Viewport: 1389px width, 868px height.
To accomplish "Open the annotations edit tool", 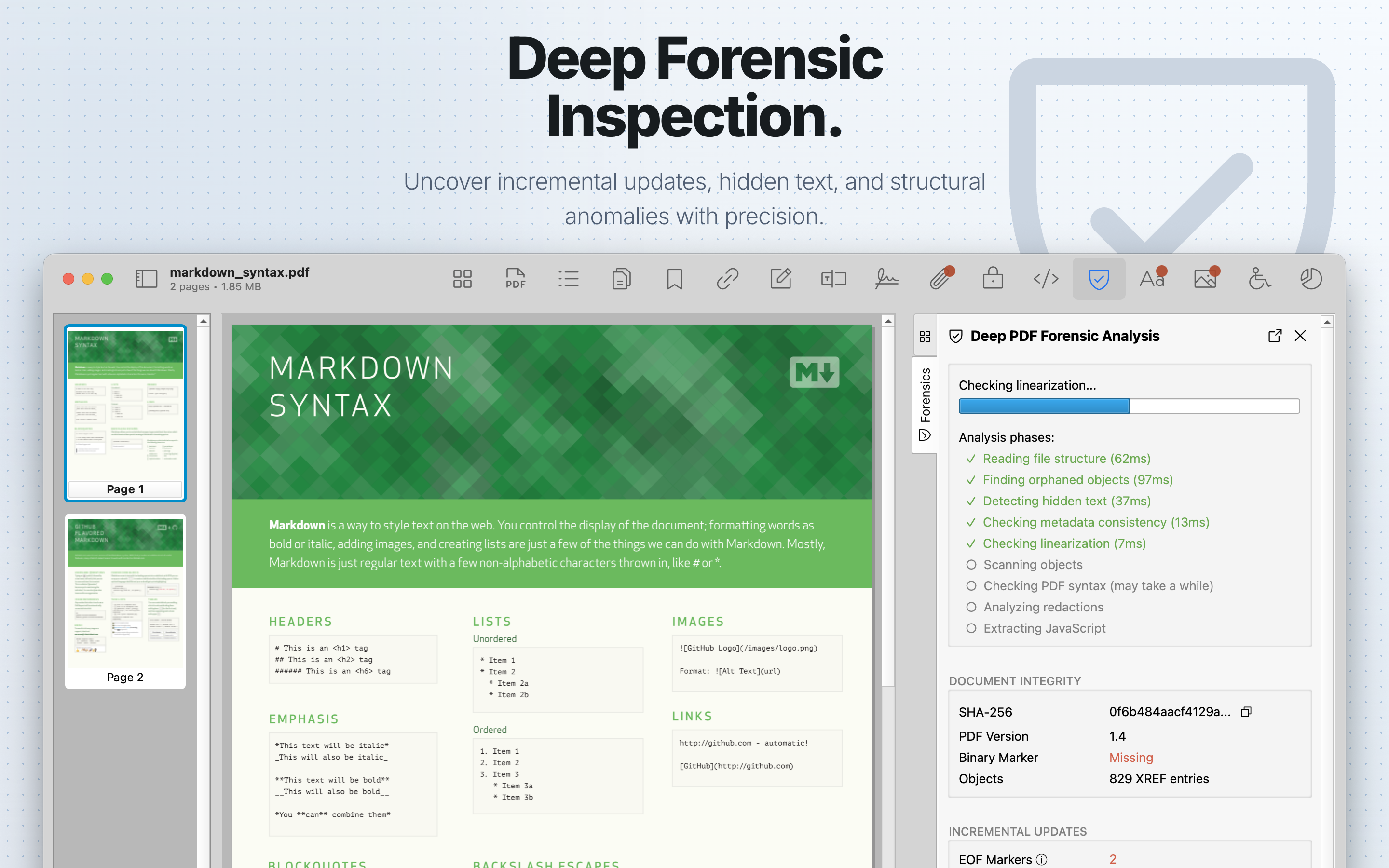I will point(781,279).
